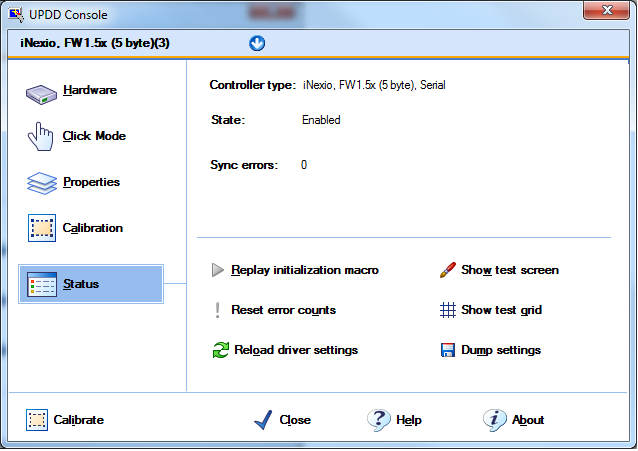Screen dimensions: 638x451
Task: Click the About info bubble icon
Action: click(x=494, y=420)
